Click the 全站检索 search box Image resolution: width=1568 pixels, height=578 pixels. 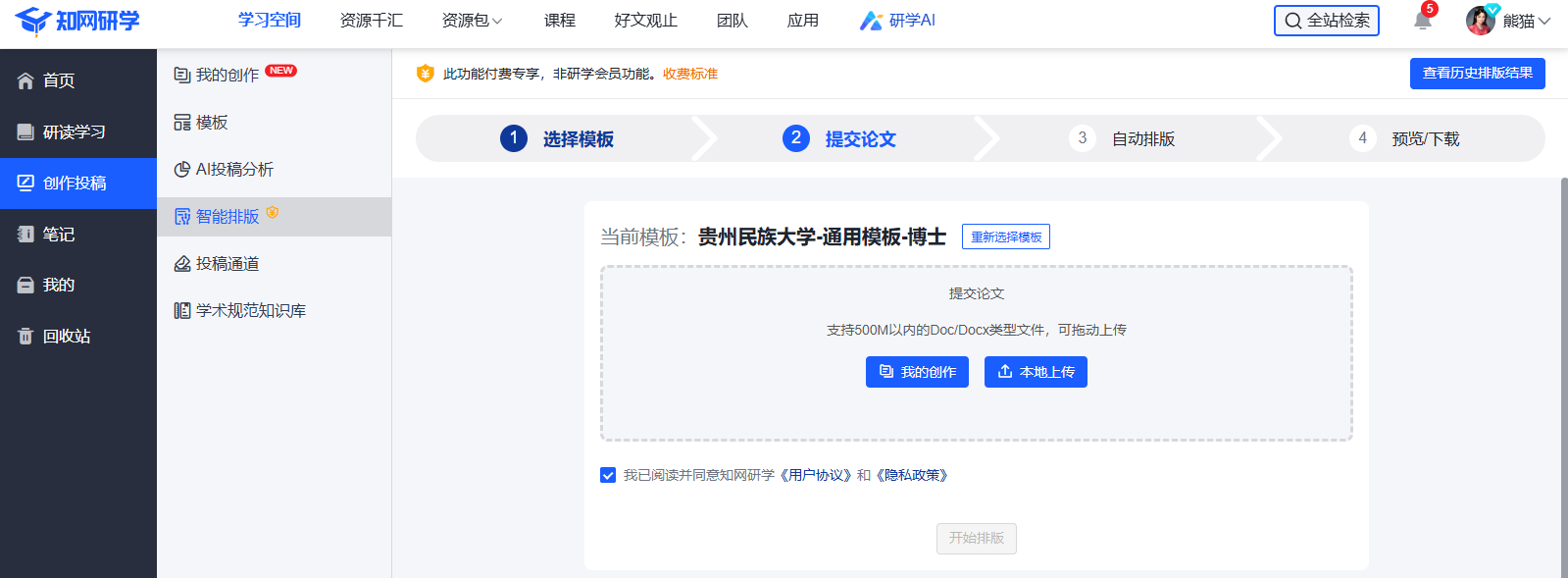[x=1326, y=21]
